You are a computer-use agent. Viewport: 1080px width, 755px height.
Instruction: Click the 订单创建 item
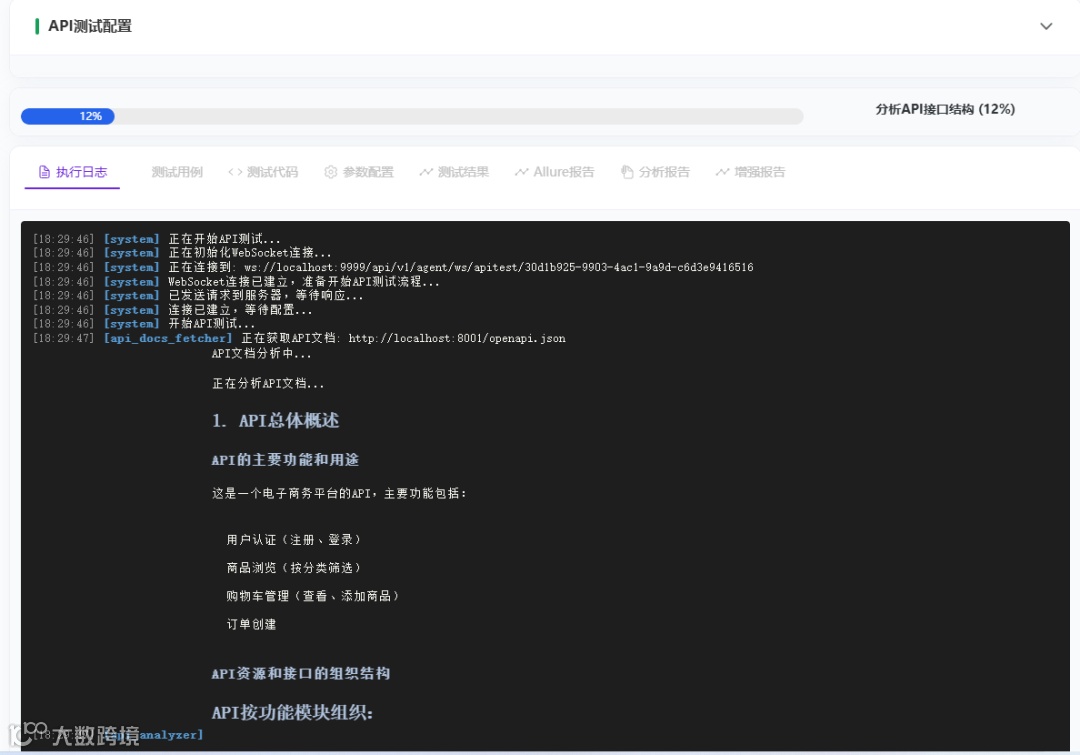(251, 624)
